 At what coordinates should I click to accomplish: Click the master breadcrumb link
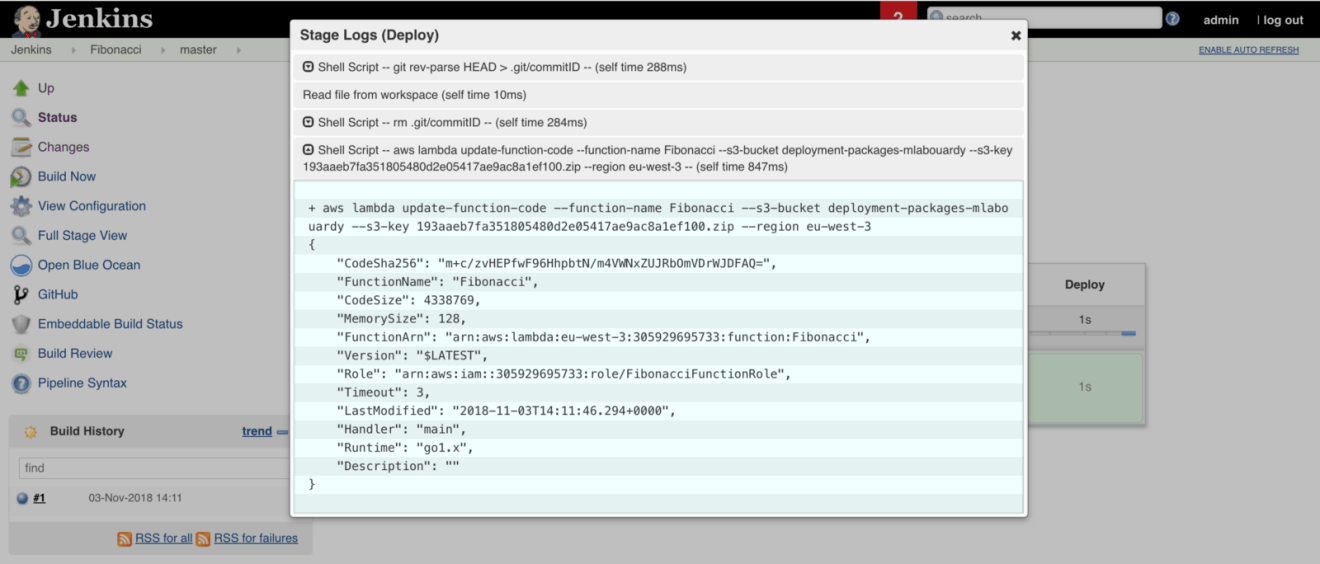[x=198, y=50]
